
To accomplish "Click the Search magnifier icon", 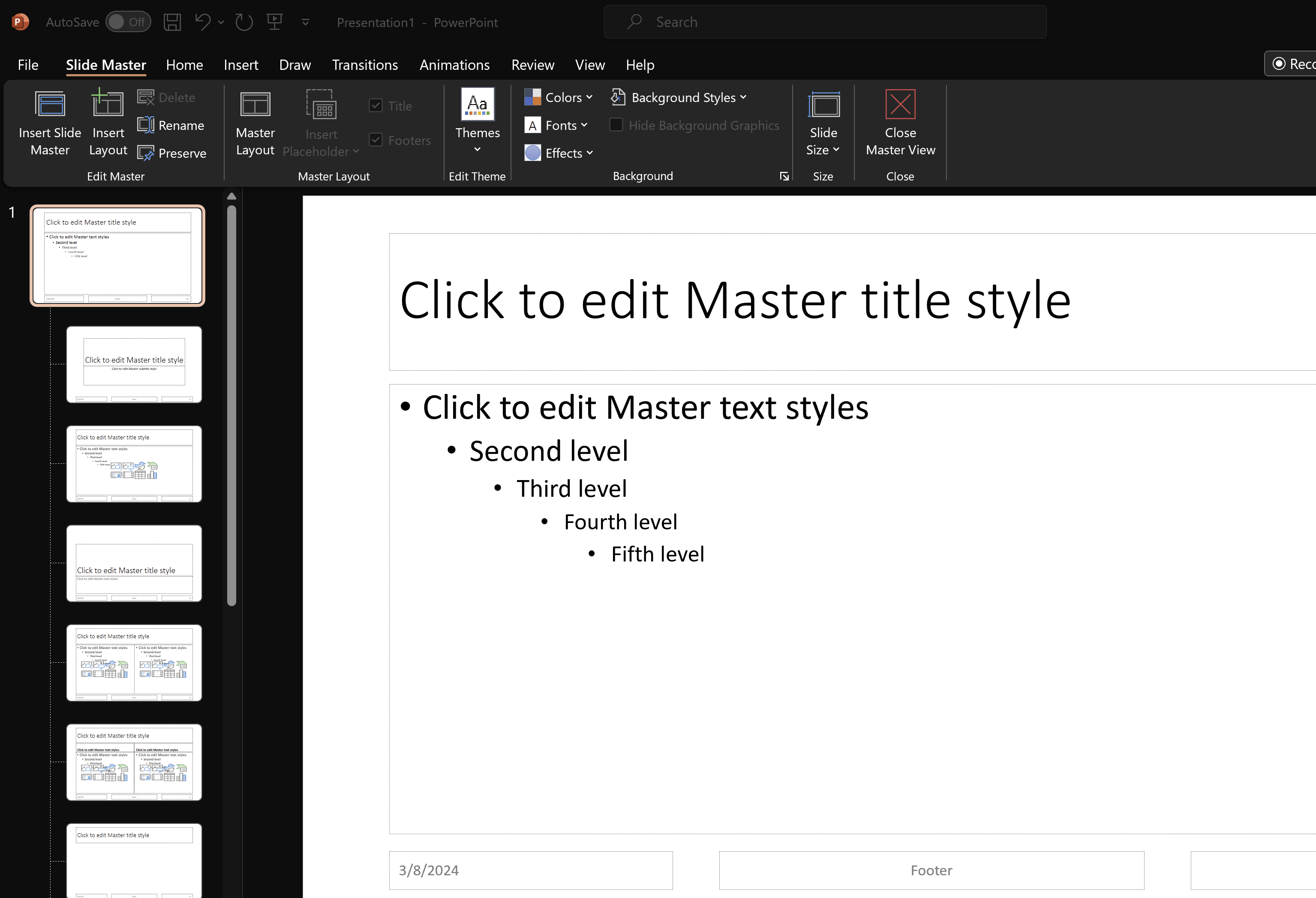I will [x=634, y=22].
